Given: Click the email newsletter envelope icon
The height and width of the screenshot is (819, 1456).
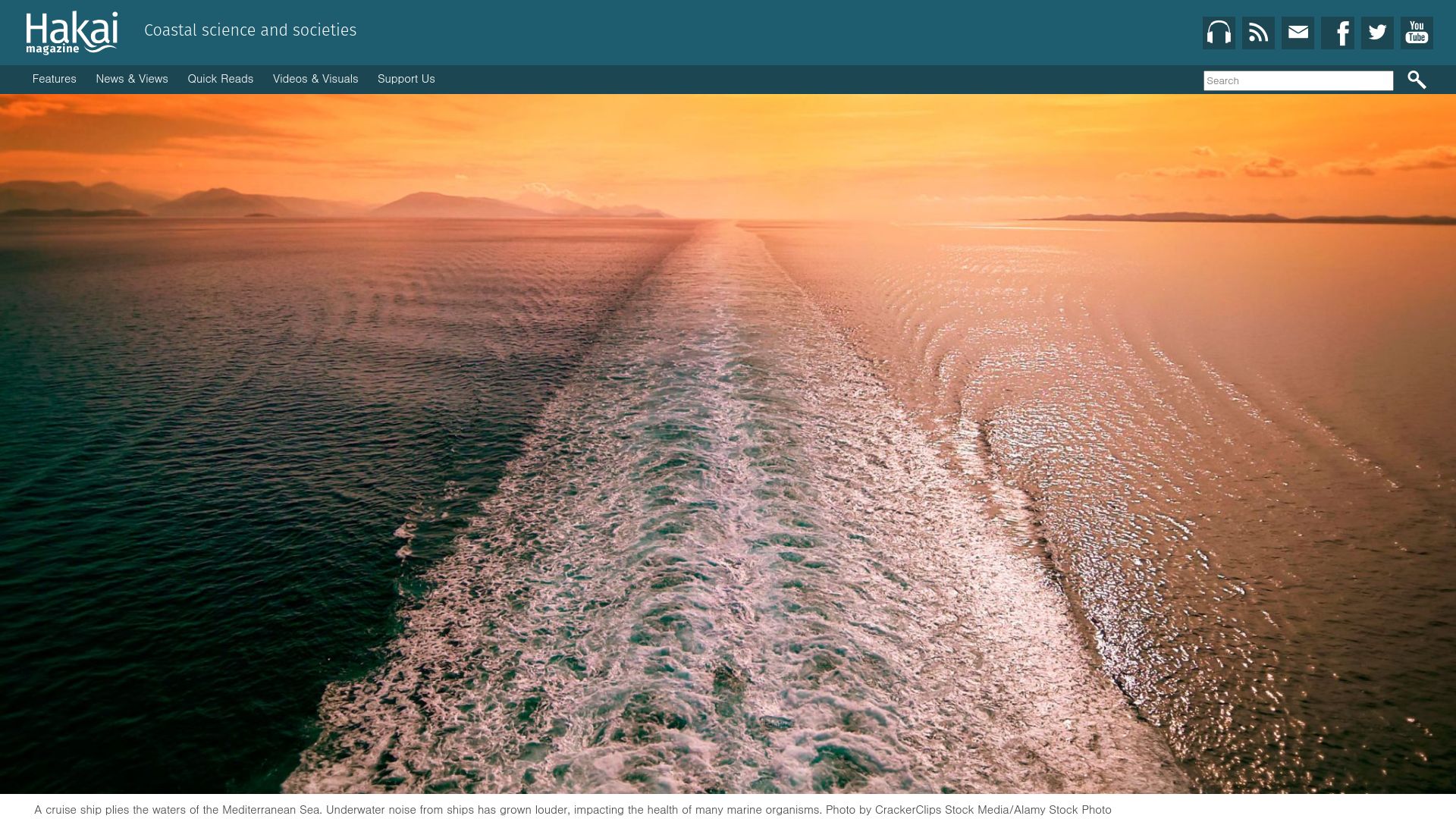Looking at the screenshot, I should tap(1298, 33).
